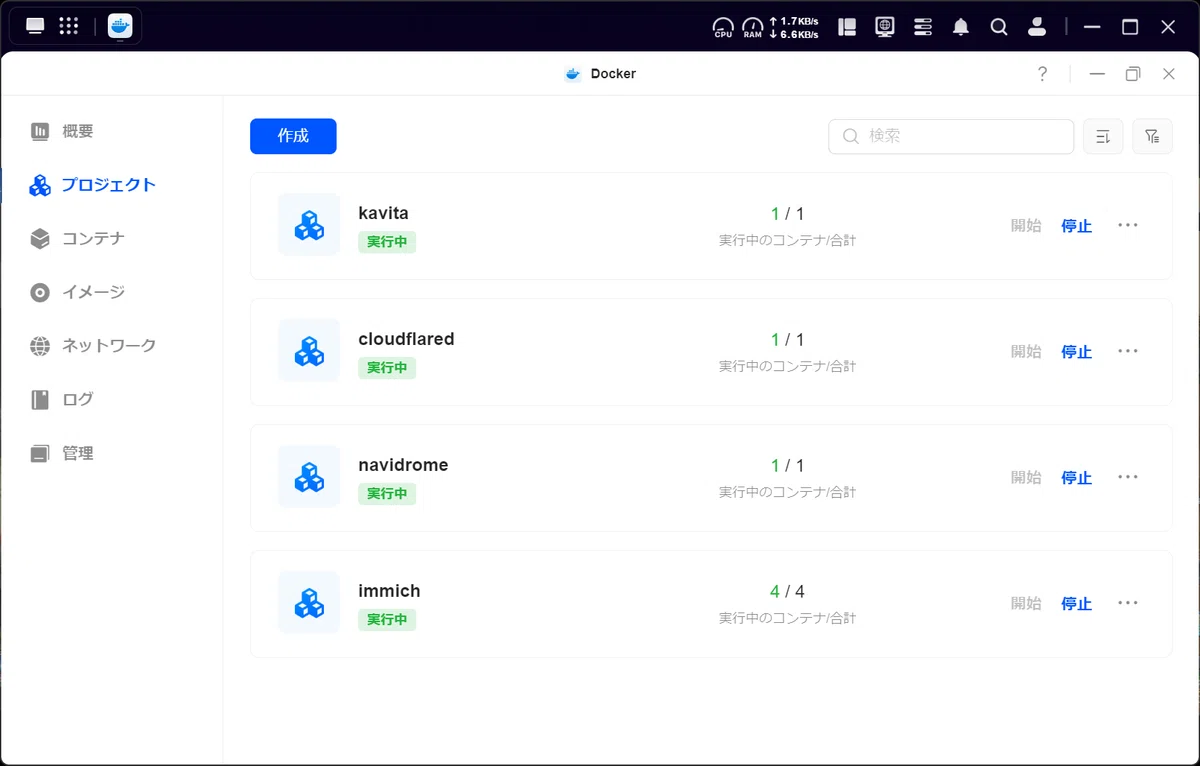Click cloudflared 実行中 status badge
Viewport: 1200px width, 766px height.
[387, 368]
